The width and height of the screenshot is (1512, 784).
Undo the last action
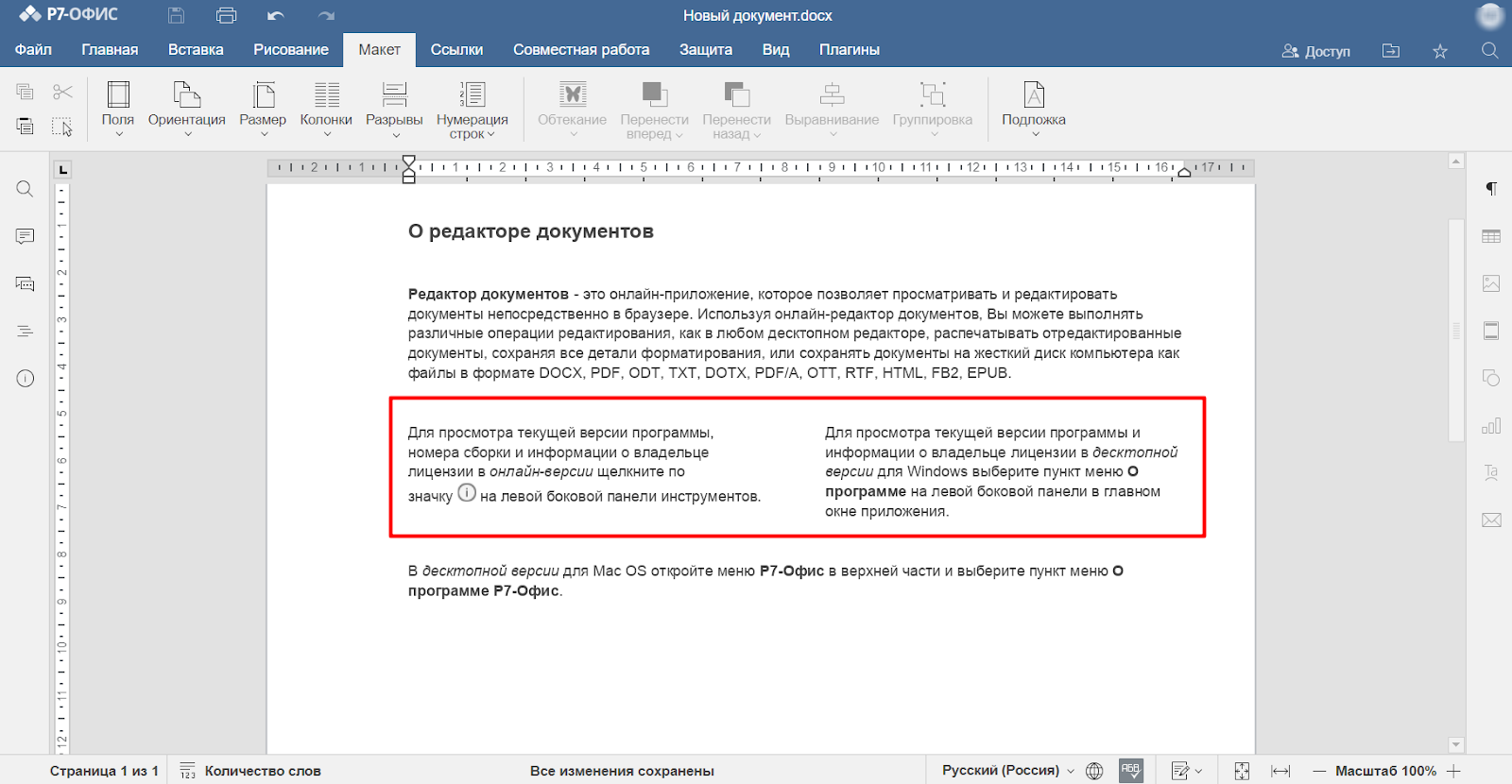[276, 15]
